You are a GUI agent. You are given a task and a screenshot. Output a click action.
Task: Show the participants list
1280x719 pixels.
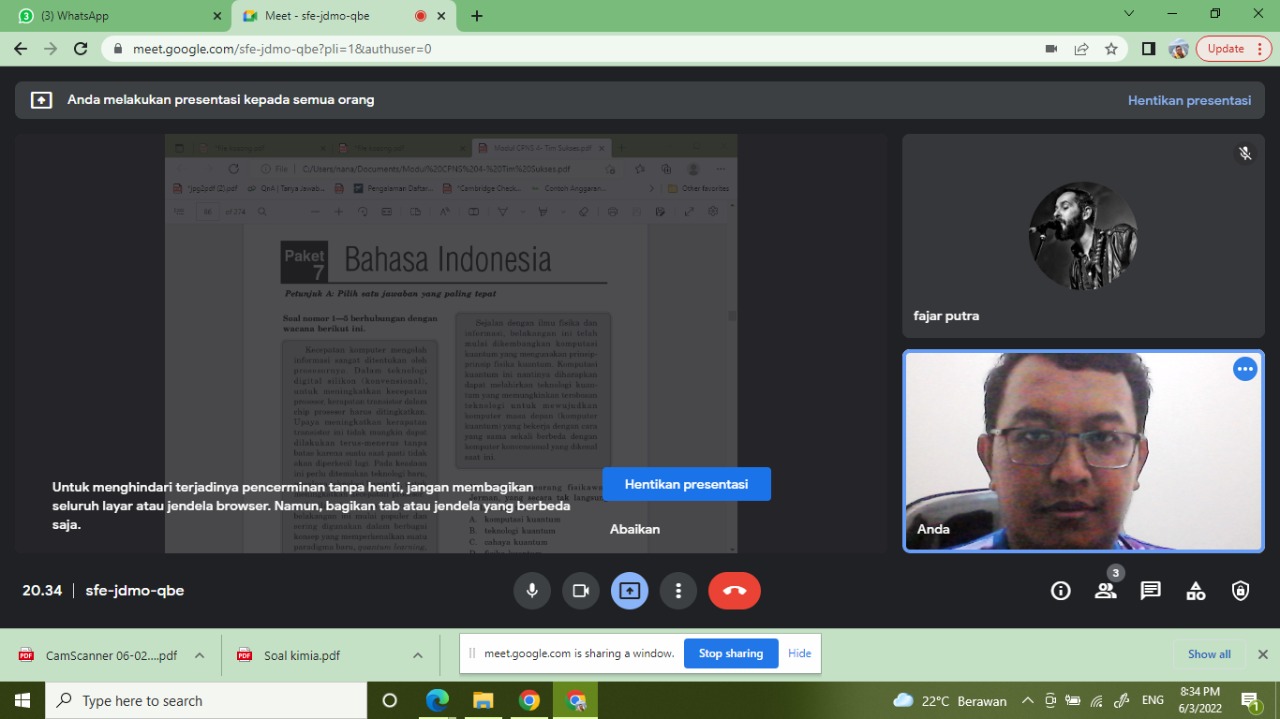(x=1106, y=591)
